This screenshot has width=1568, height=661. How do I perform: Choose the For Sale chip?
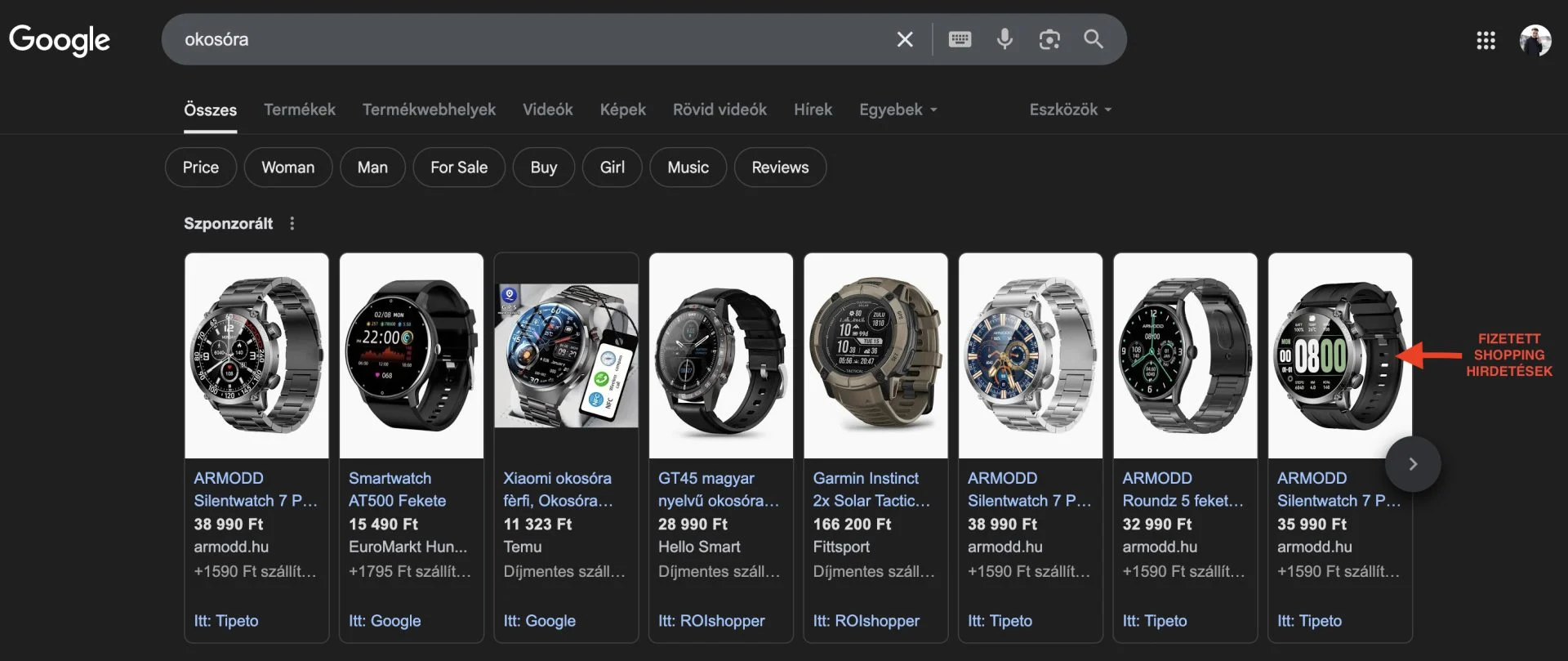[x=459, y=167]
